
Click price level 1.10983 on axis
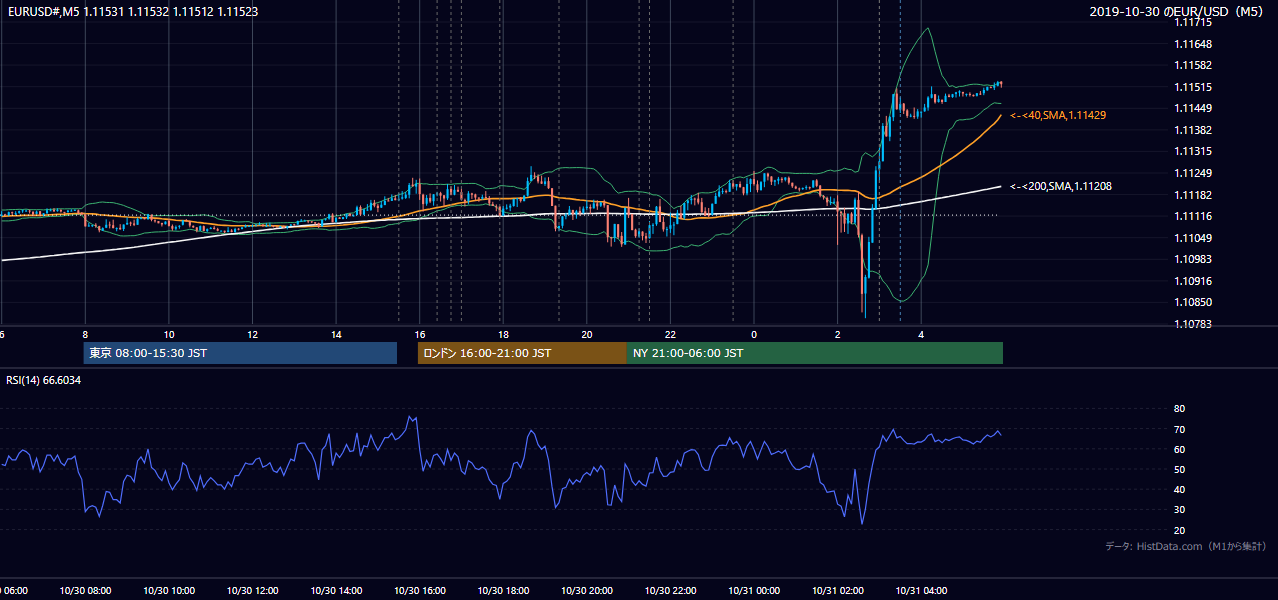tap(1194, 259)
